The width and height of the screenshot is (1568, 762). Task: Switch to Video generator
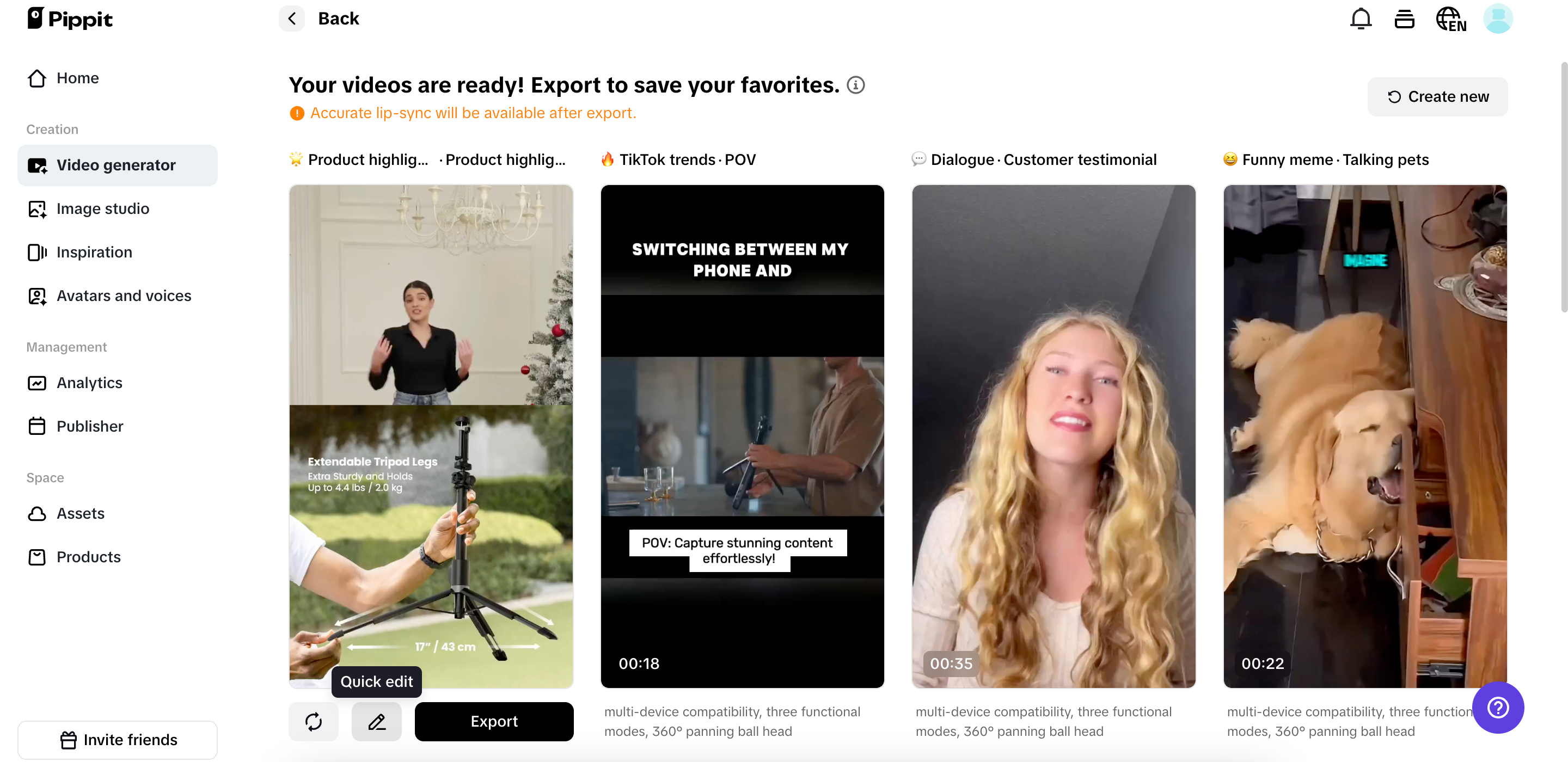[115, 165]
